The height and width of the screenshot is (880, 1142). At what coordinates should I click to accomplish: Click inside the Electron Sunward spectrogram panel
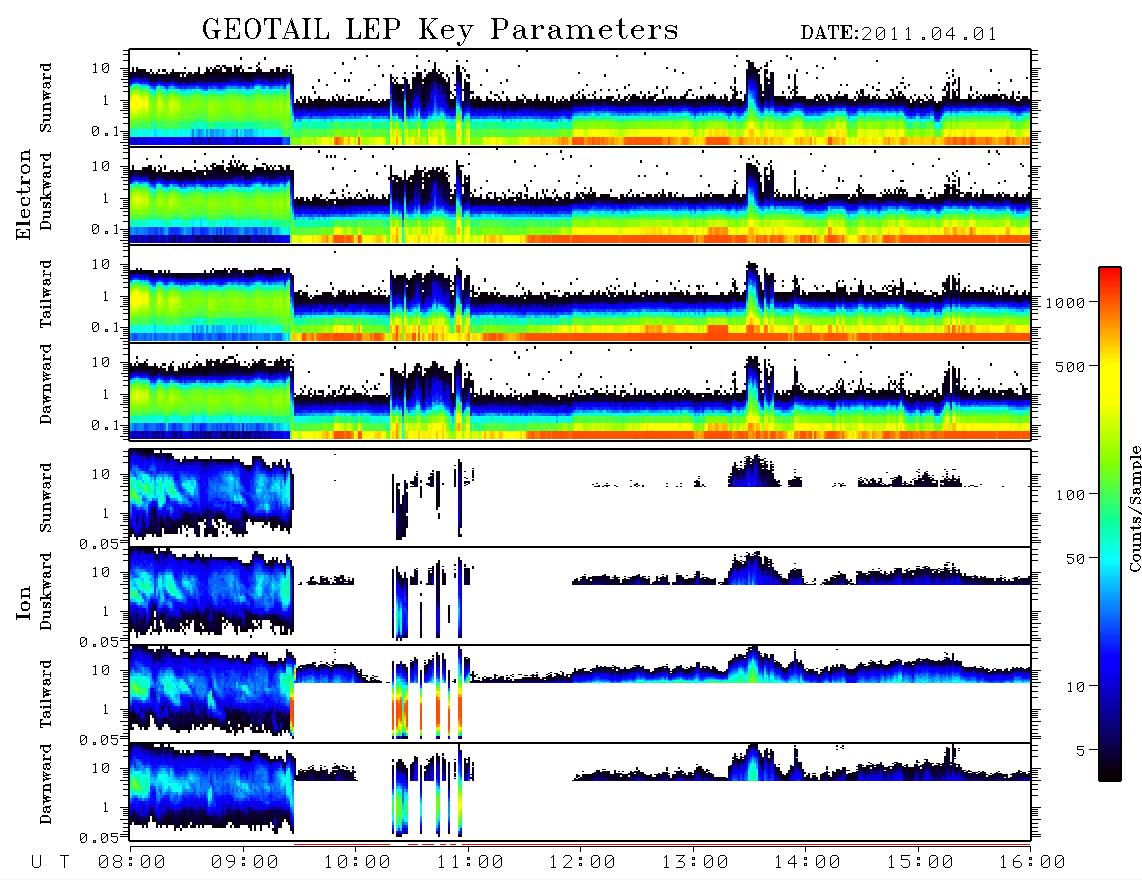point(580,98)
